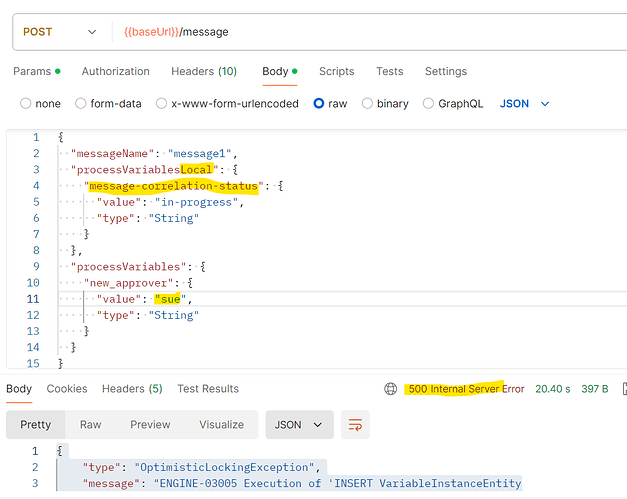Open the blue JSON body format dropdown
Screen dimensions: 627x499
524,104
